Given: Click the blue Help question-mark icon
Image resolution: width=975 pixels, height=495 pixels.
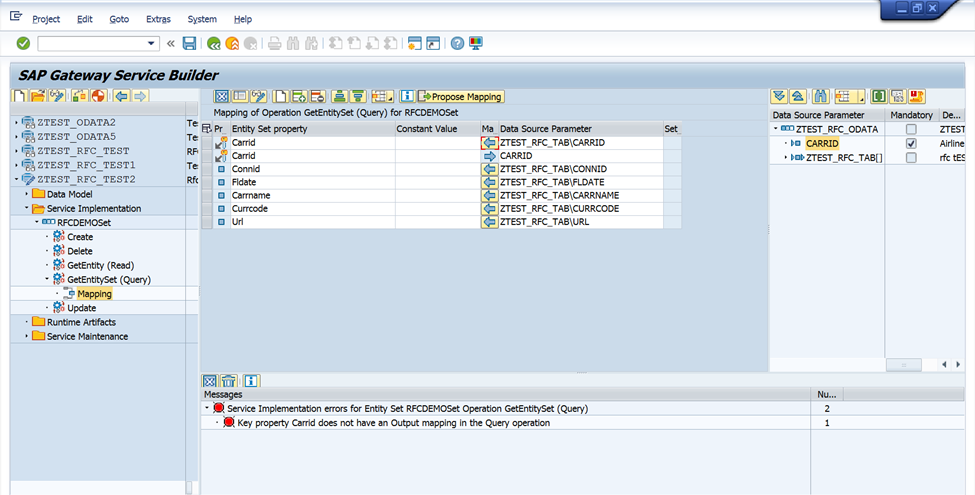Looking at the screenshot, I should (458, 44).
